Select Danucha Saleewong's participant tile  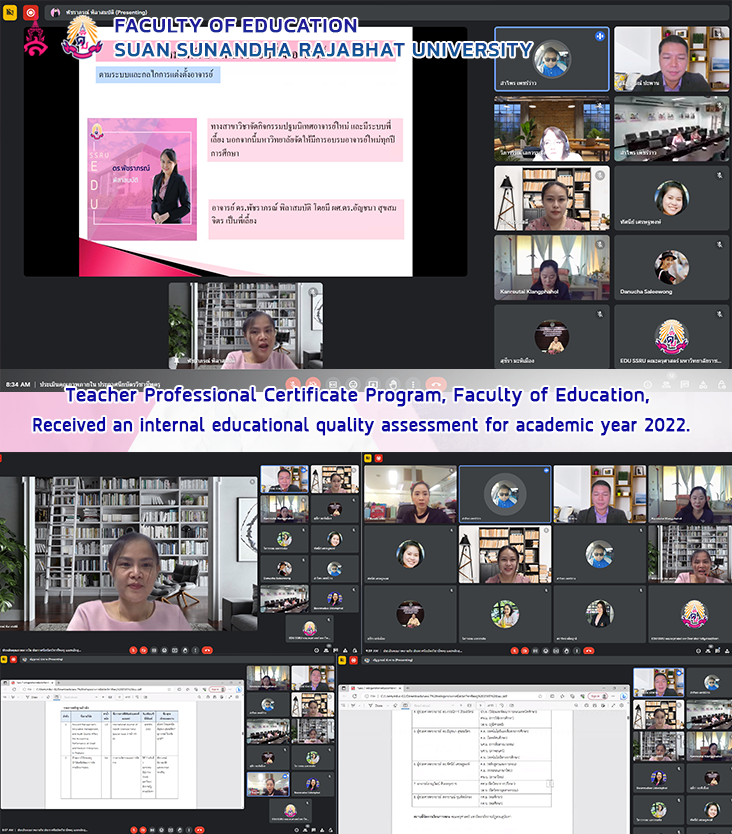671,267
